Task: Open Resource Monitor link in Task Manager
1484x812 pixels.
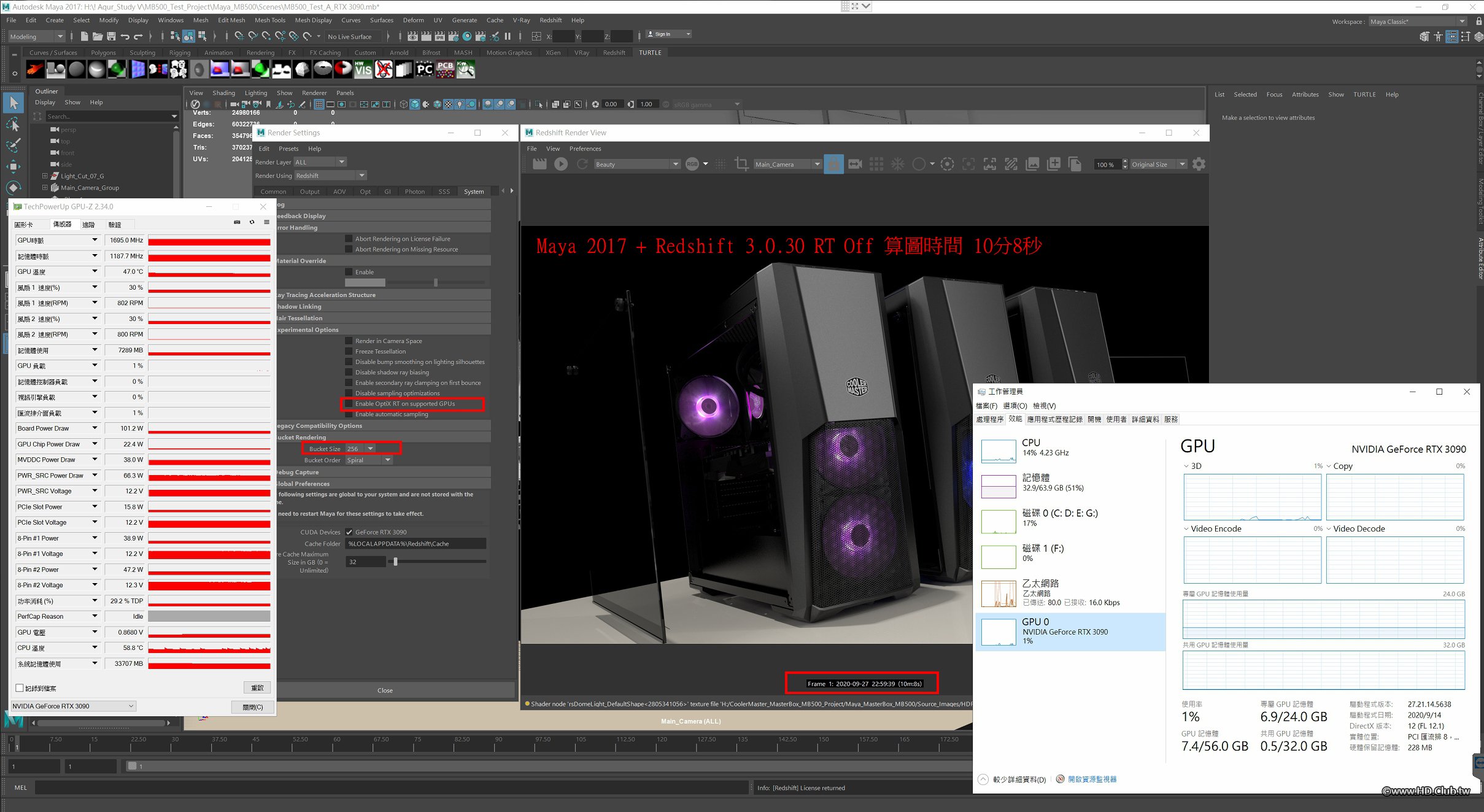Action: point(1092,779)
